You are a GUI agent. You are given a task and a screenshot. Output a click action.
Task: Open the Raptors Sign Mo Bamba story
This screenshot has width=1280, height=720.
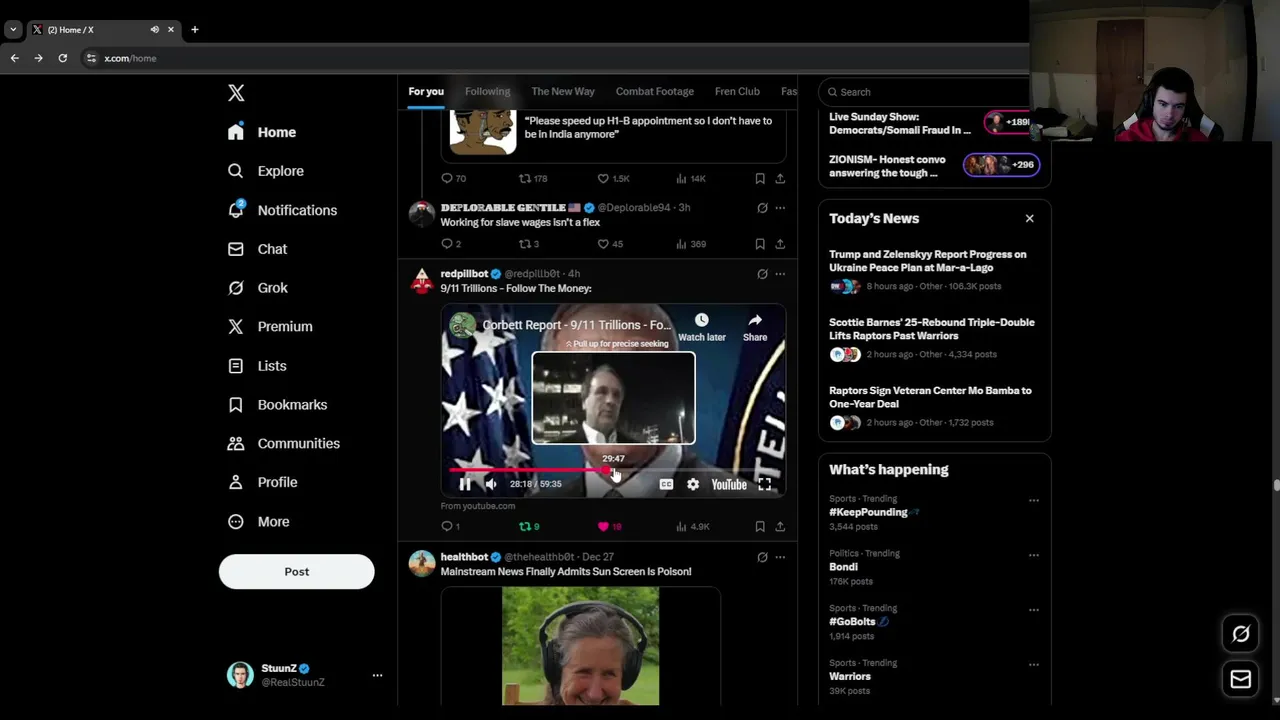click(x=934, y=406)
